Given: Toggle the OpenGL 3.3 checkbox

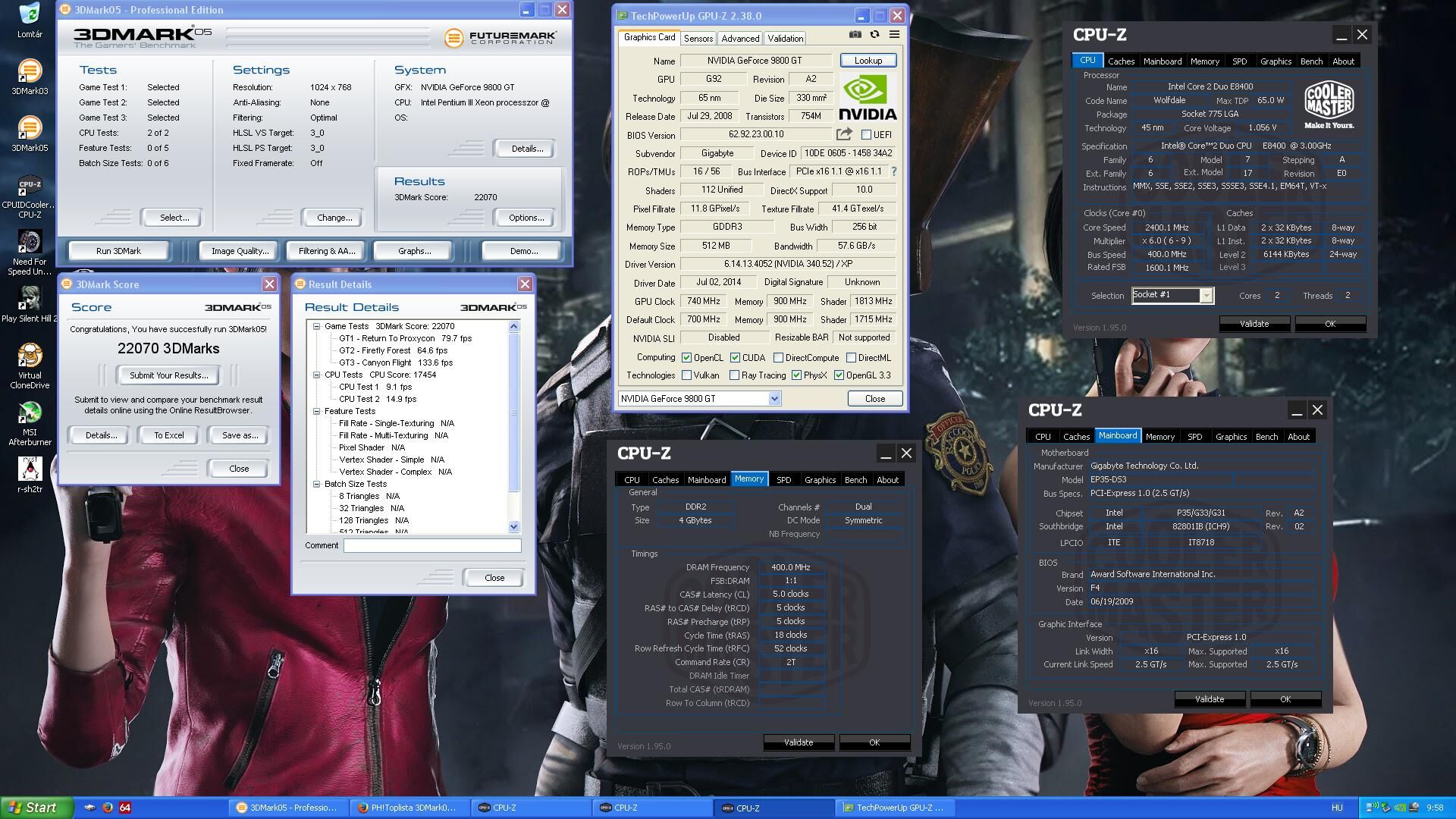Looking at the screenshot, I should tap(839, 375).
